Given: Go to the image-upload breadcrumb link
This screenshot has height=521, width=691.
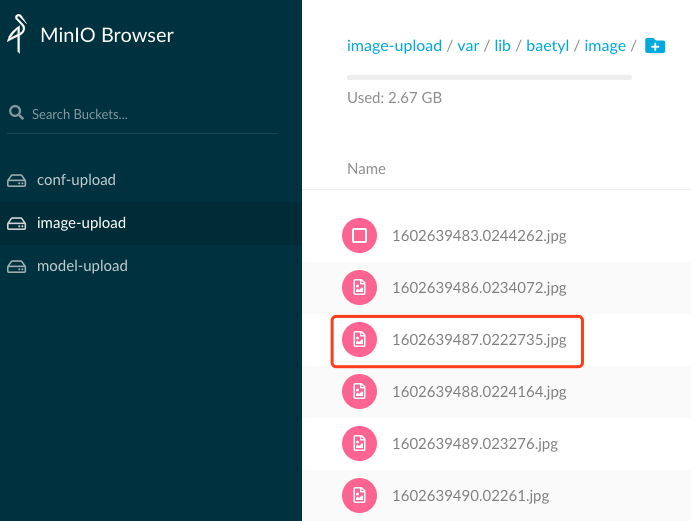Looking at the screenshot, I should point(394,46).
